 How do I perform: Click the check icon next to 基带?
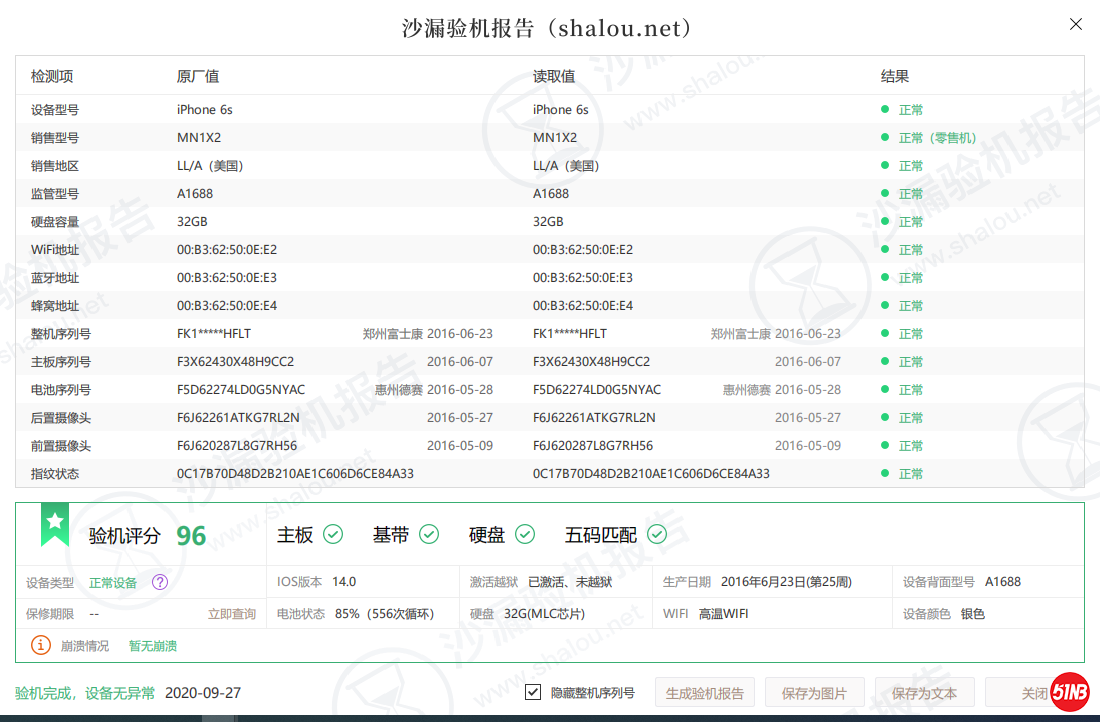click(x=429, y=535)
